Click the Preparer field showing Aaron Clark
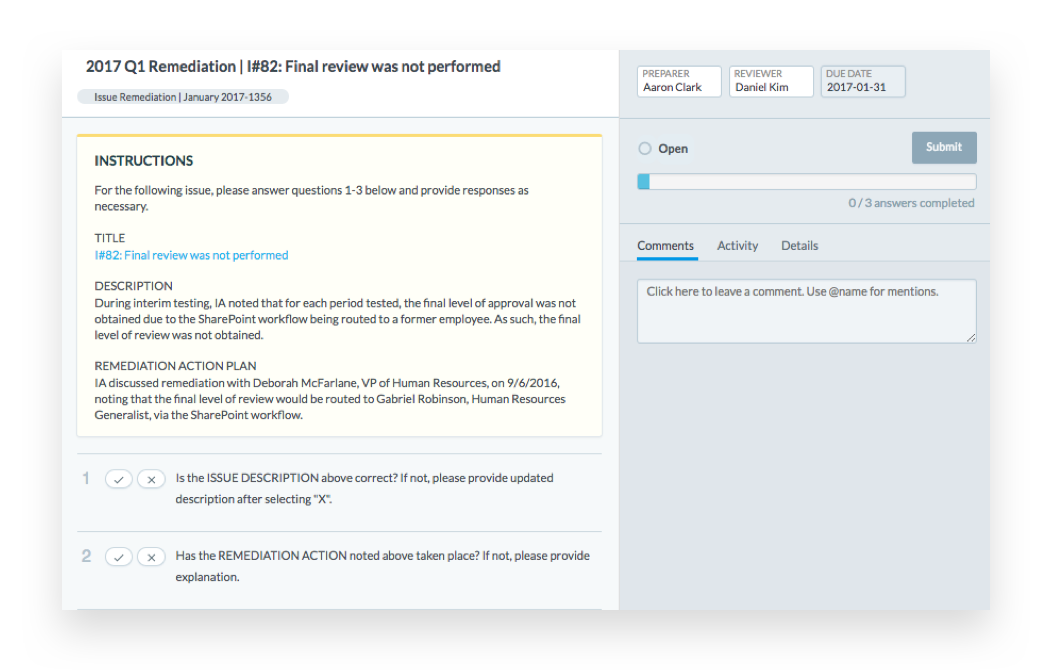Viewport: 1040px width, 670px height. (679, 81)
